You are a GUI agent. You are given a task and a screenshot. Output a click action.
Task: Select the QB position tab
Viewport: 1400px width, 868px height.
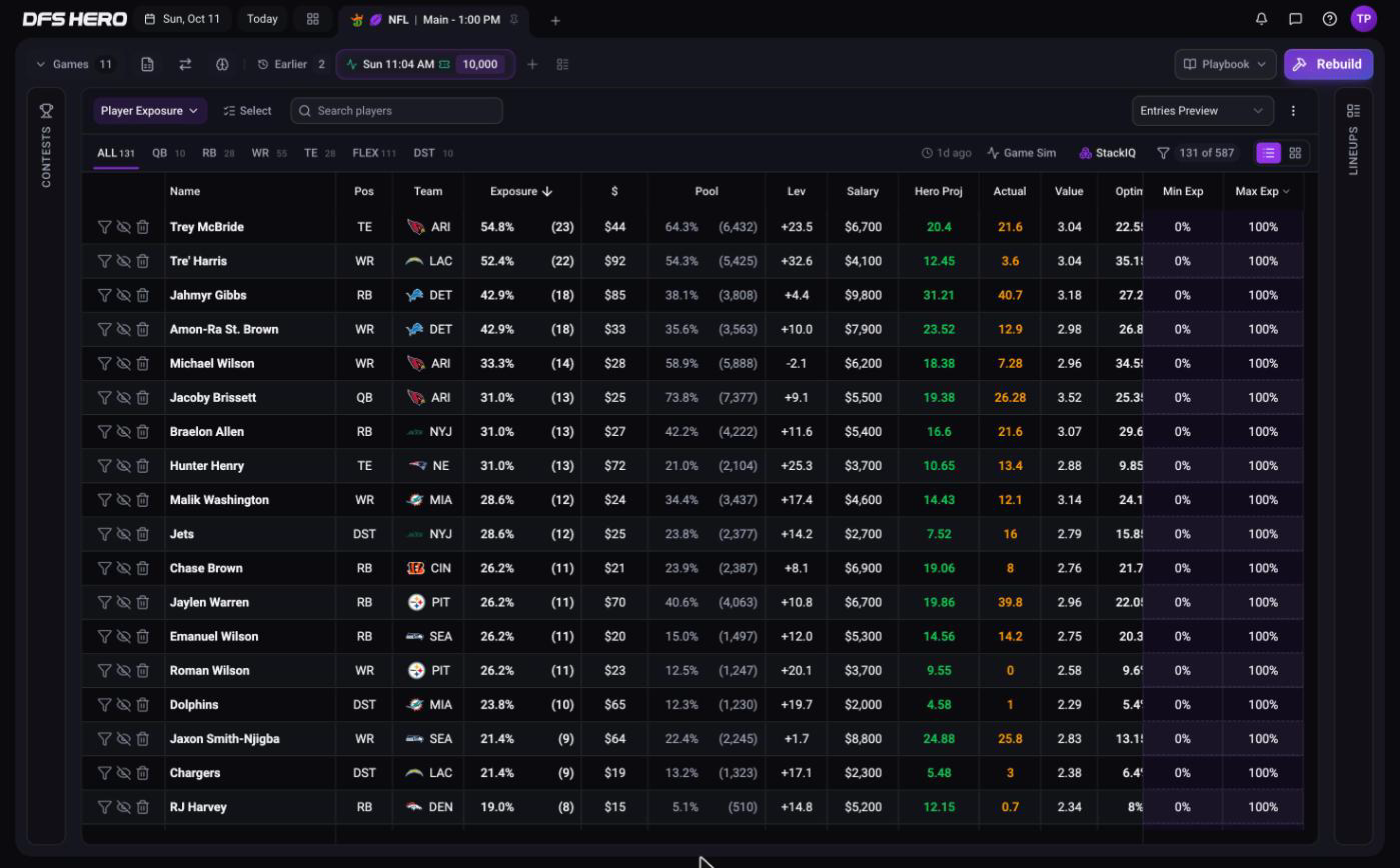pos(168,153)
